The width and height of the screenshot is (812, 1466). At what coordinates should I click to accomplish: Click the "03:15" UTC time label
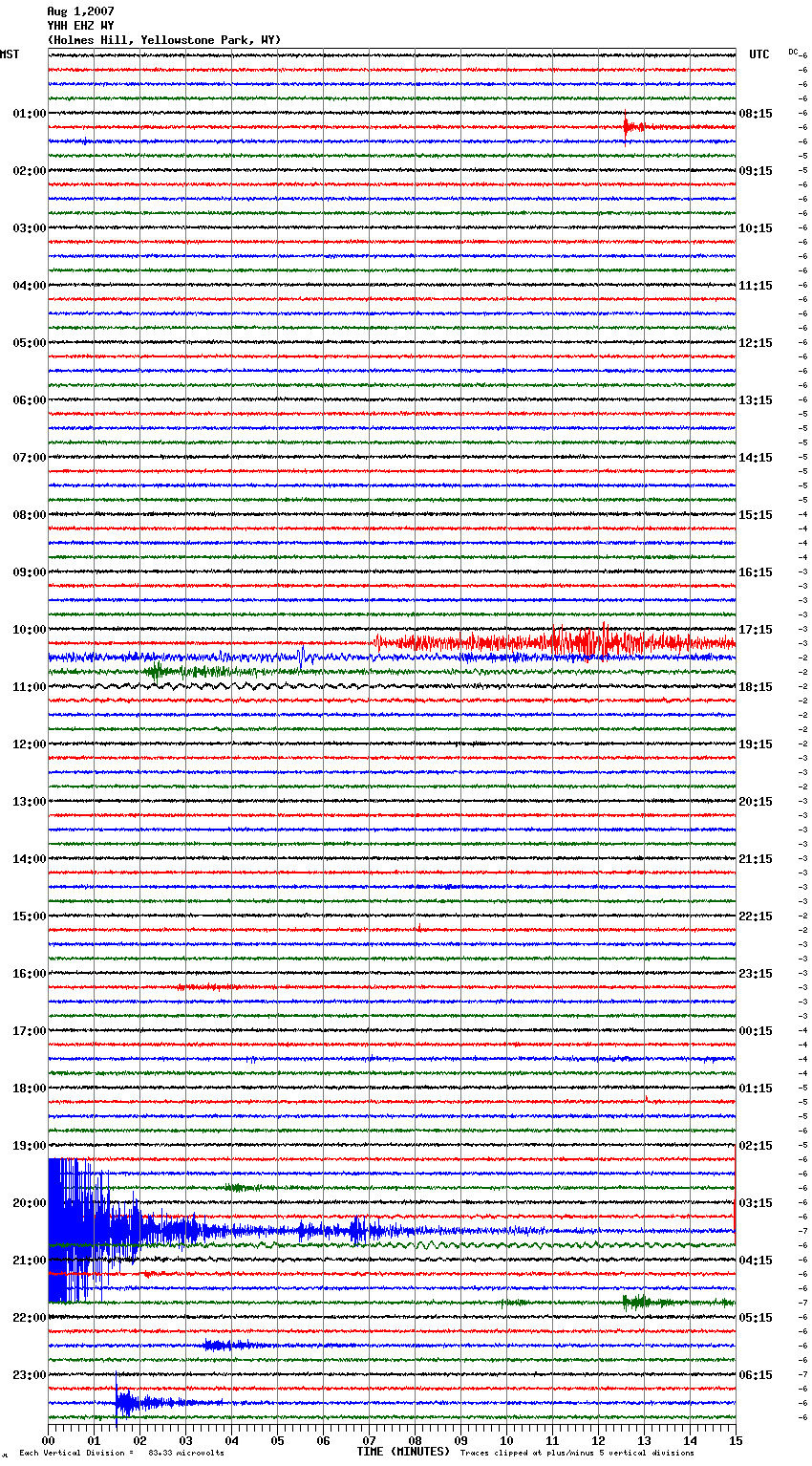point(756,1203)
